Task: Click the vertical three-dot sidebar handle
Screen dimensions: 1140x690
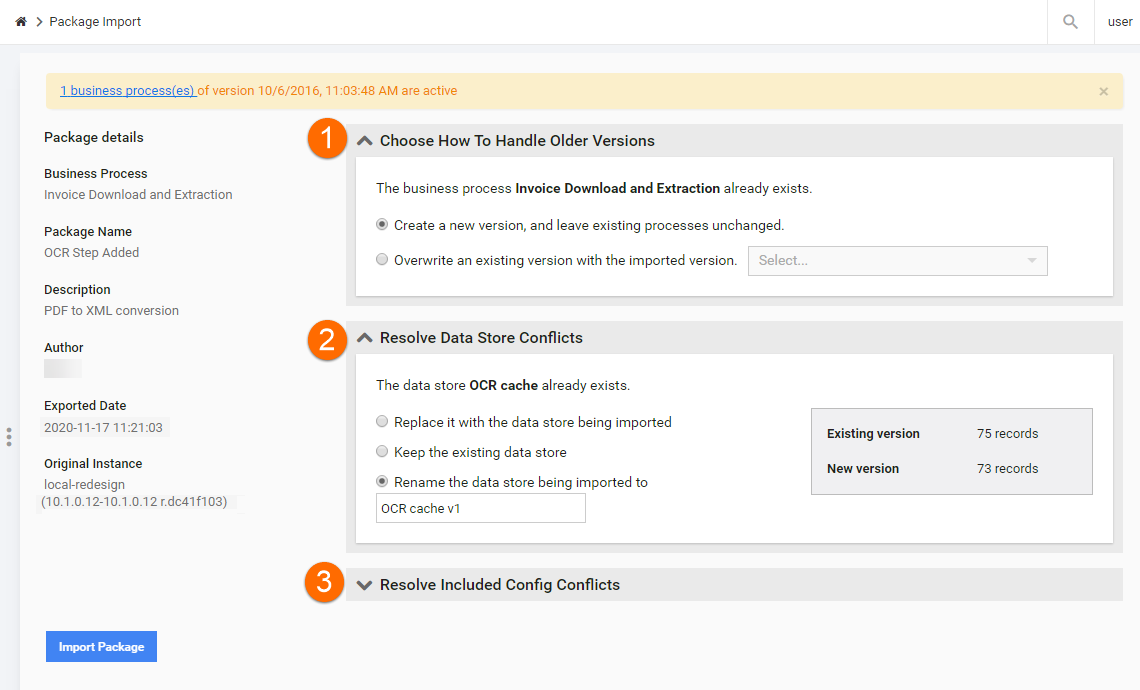Action: pos(9,437)
